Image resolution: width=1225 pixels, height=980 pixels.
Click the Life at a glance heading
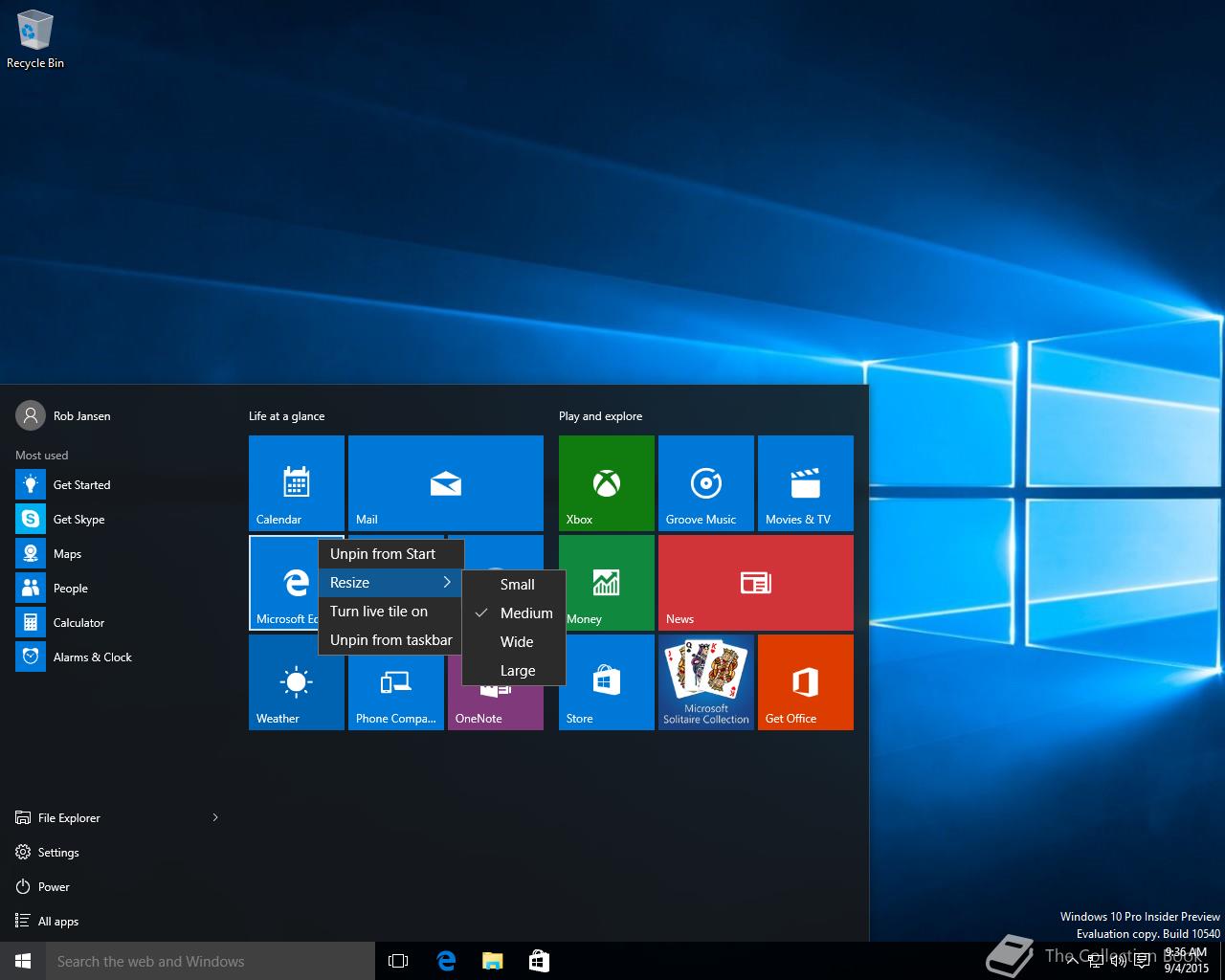[286, 416]
